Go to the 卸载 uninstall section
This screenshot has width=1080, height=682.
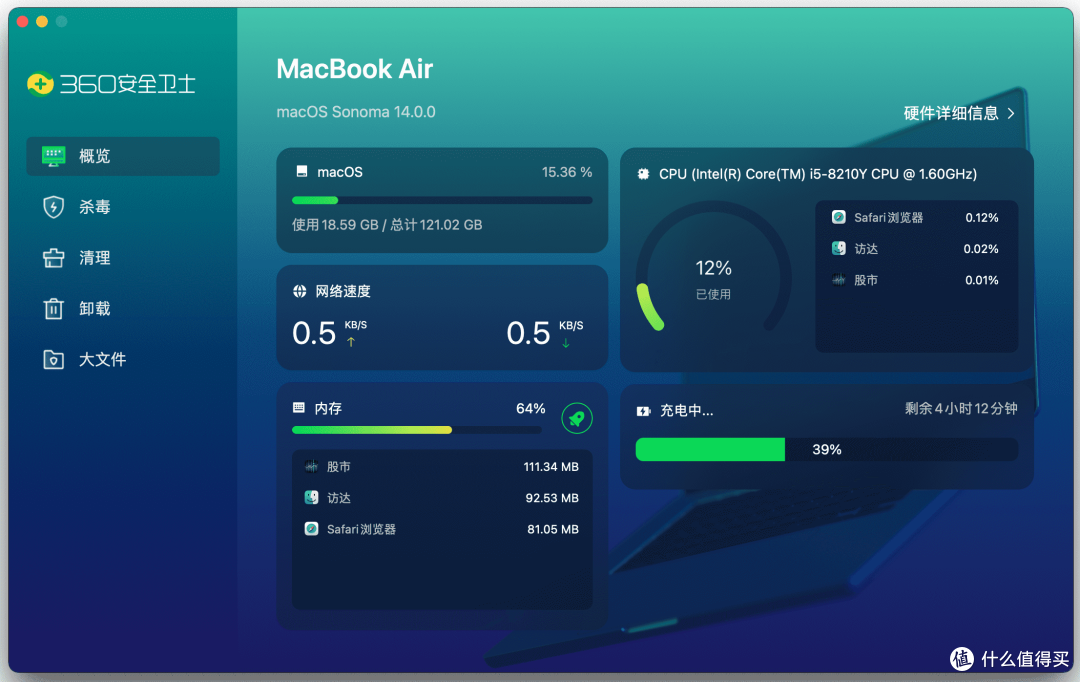coord(123,309)
